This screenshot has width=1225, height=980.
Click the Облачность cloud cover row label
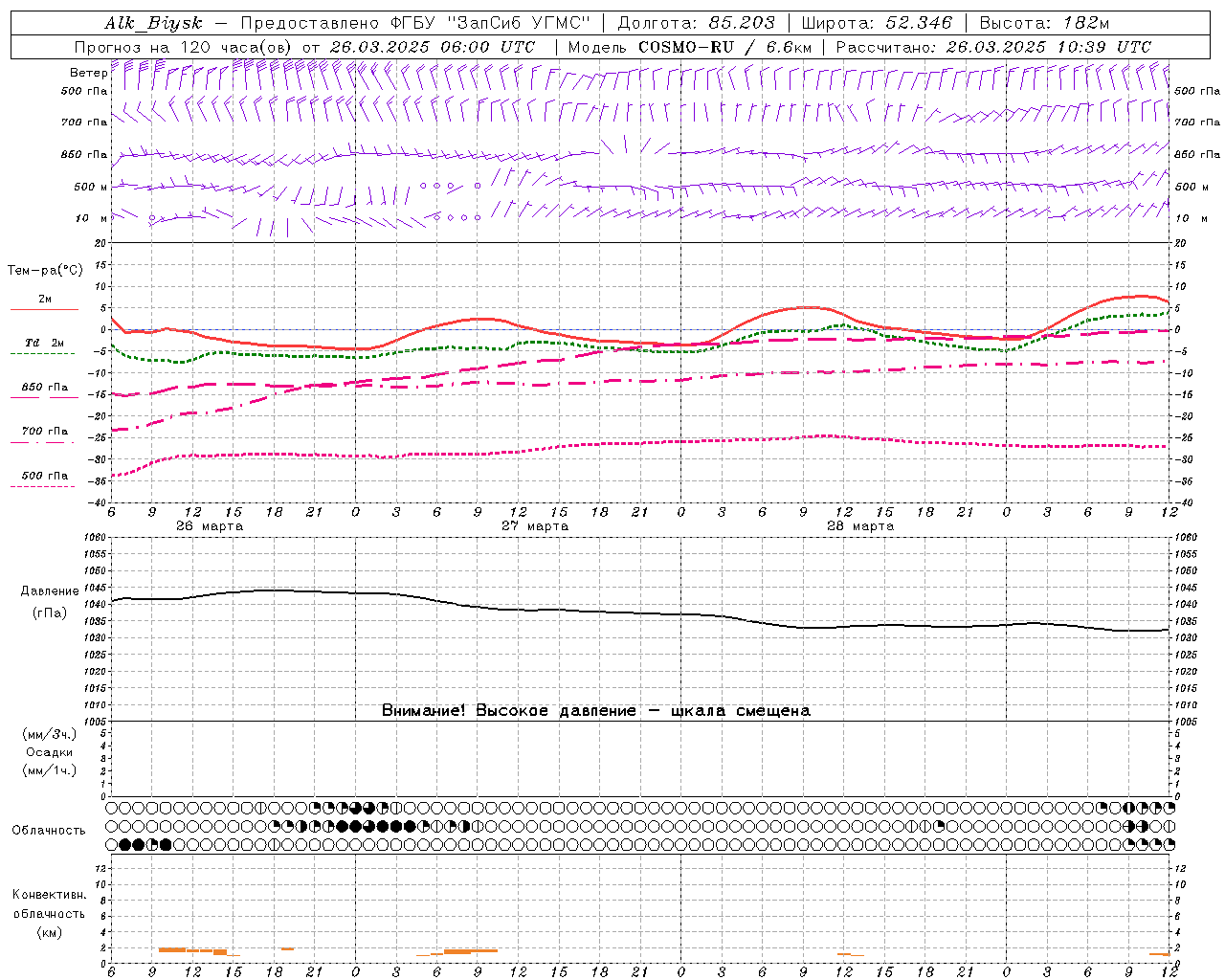point(49,830)
